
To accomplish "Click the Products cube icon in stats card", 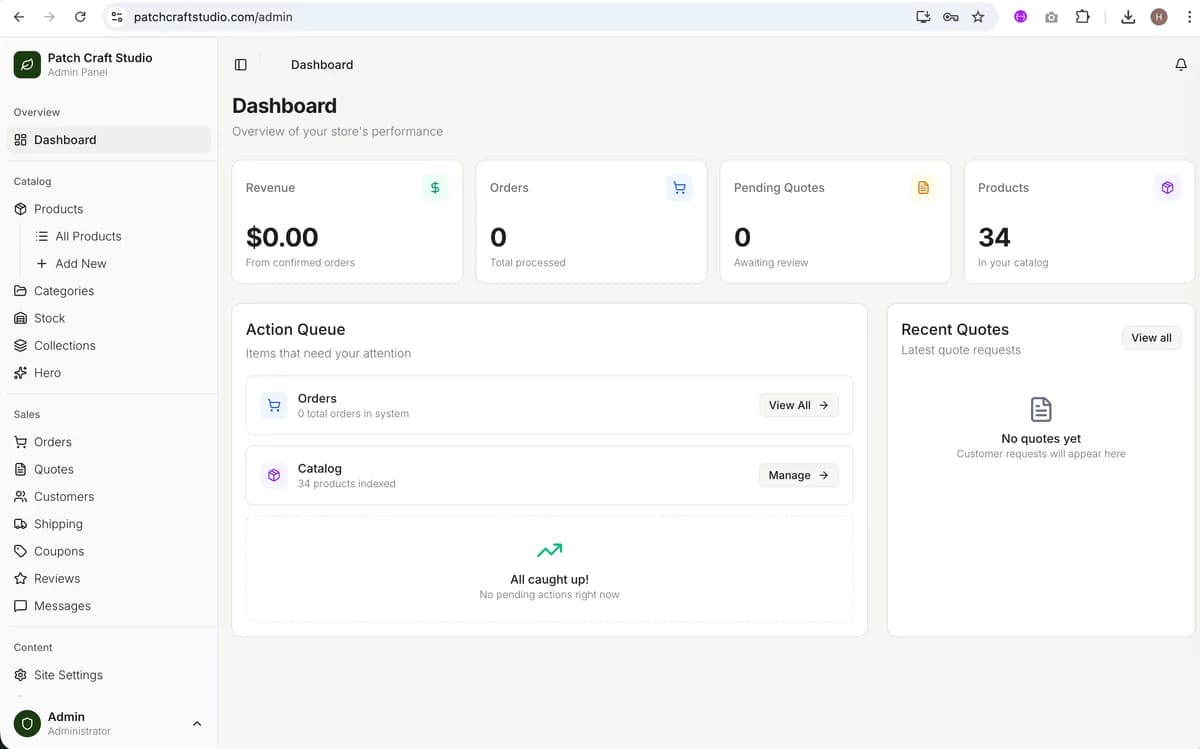I will point(1167,187).
